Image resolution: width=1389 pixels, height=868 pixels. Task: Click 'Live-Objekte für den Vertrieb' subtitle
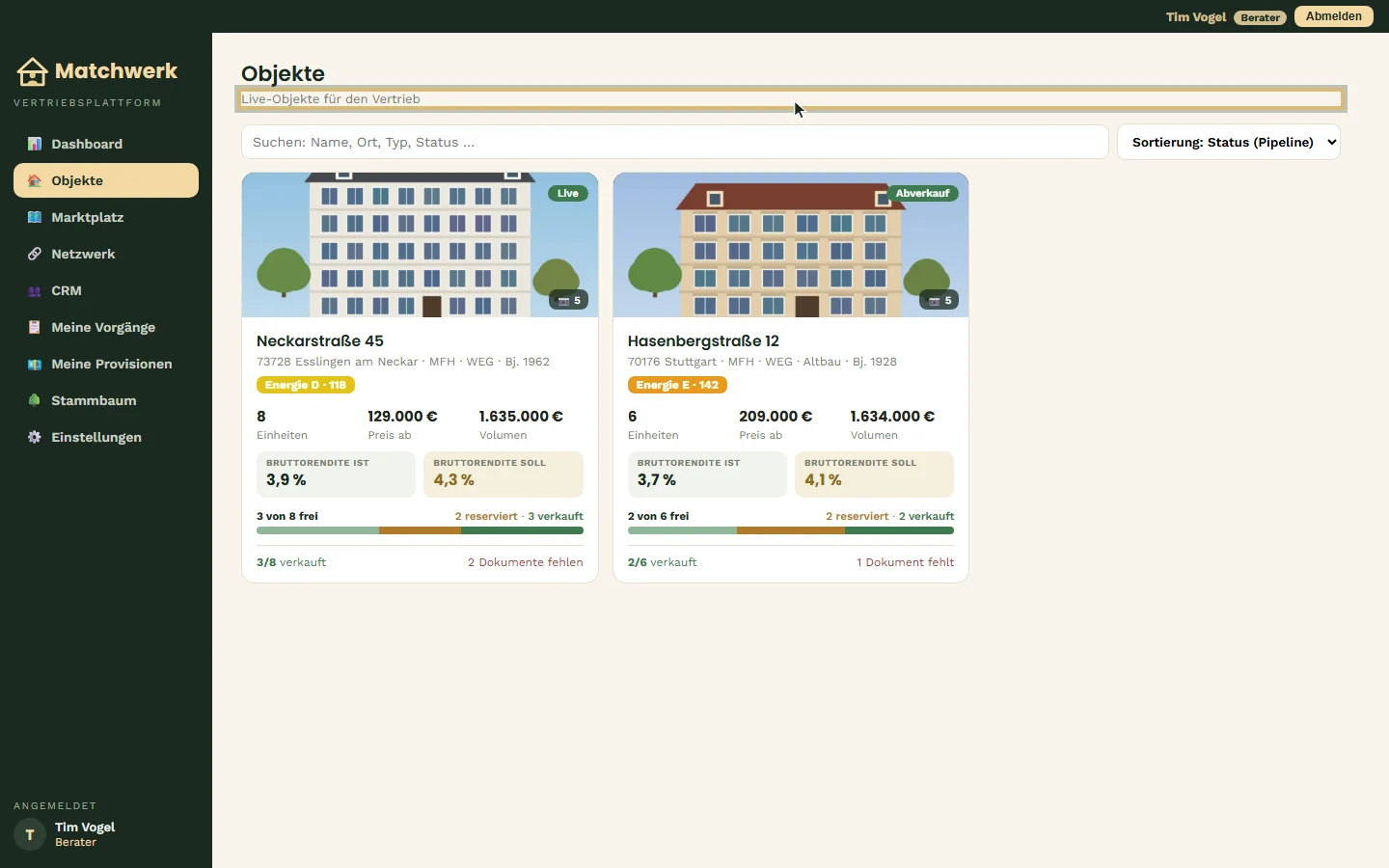point(331,98)
